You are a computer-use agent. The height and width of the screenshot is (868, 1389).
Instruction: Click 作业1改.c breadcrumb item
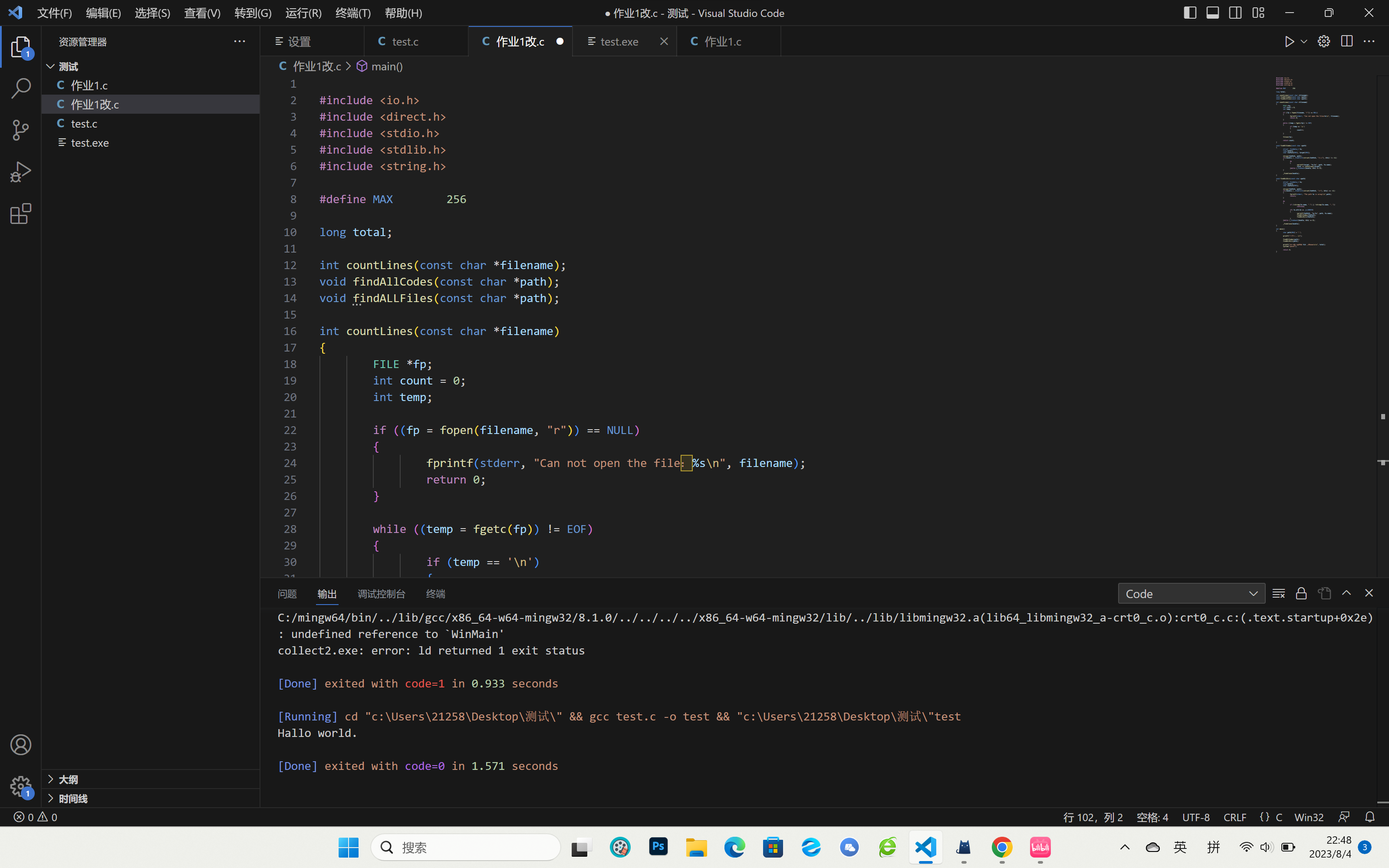pyautogui.click(x=310, y=66)
